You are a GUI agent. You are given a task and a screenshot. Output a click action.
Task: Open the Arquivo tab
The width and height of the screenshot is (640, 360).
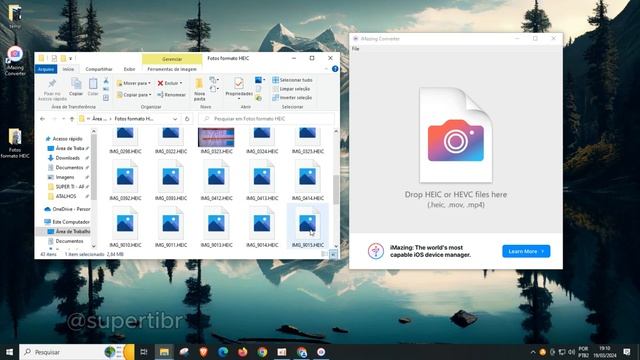click(x=46, y=69)
